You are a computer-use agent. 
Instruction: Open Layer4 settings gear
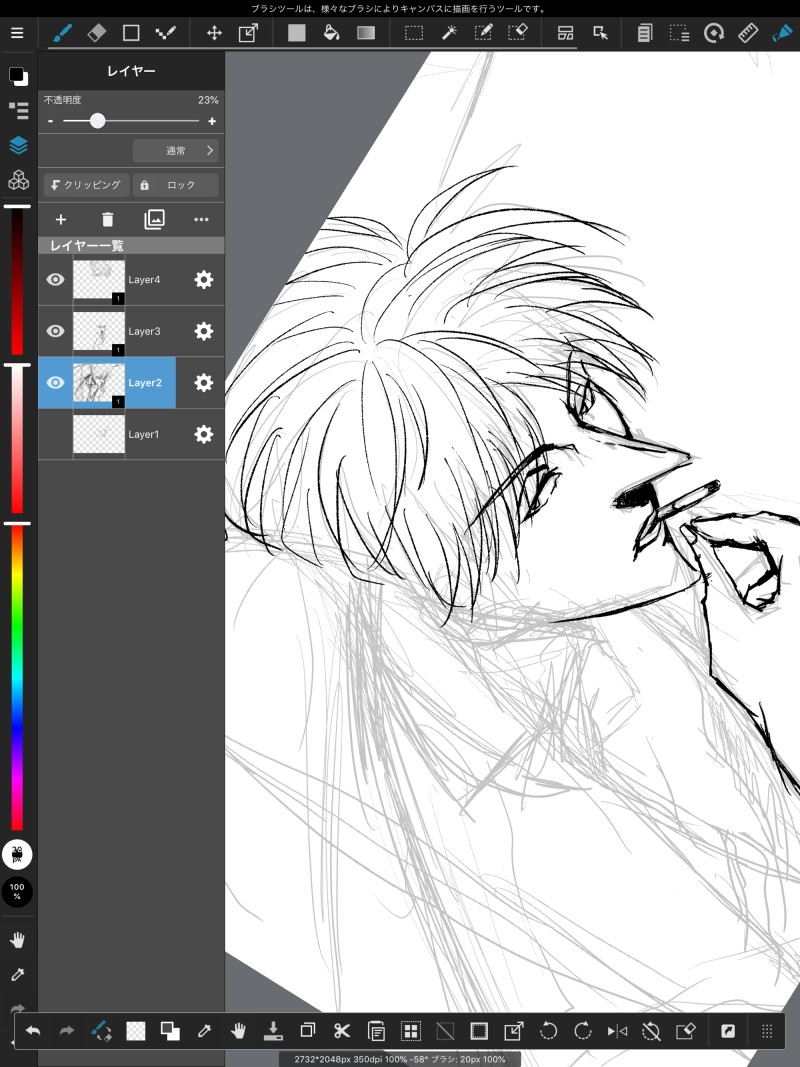click(x=203, y=280)
